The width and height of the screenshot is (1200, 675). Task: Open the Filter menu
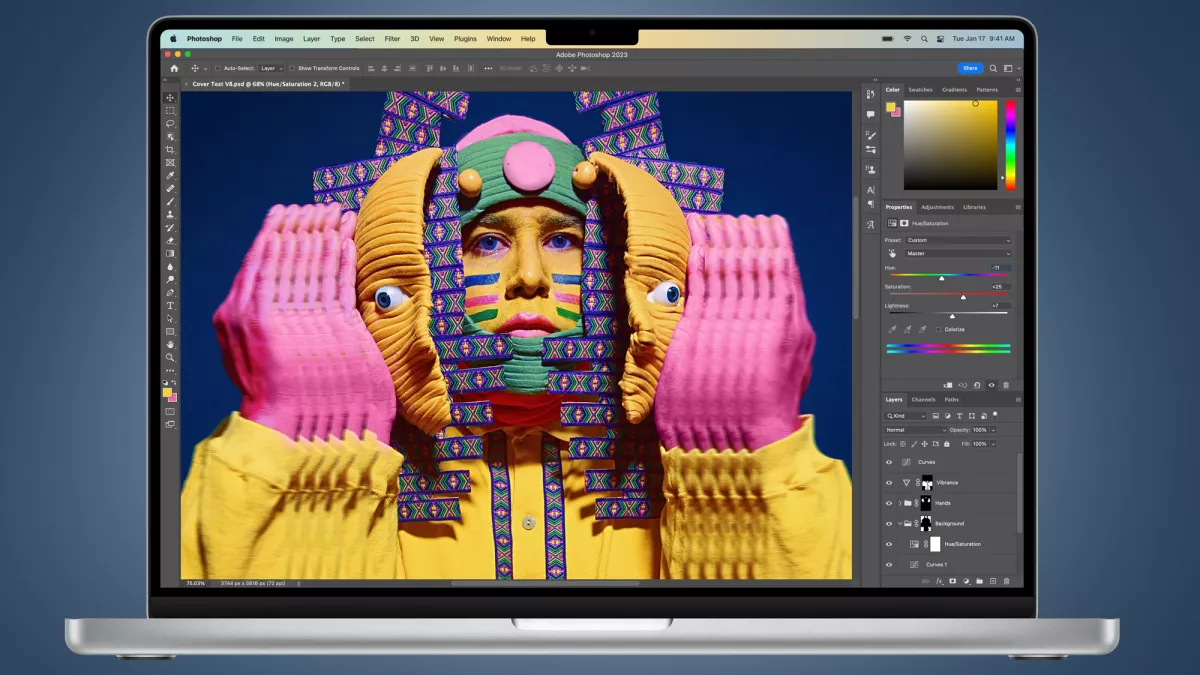coord(392,39)
